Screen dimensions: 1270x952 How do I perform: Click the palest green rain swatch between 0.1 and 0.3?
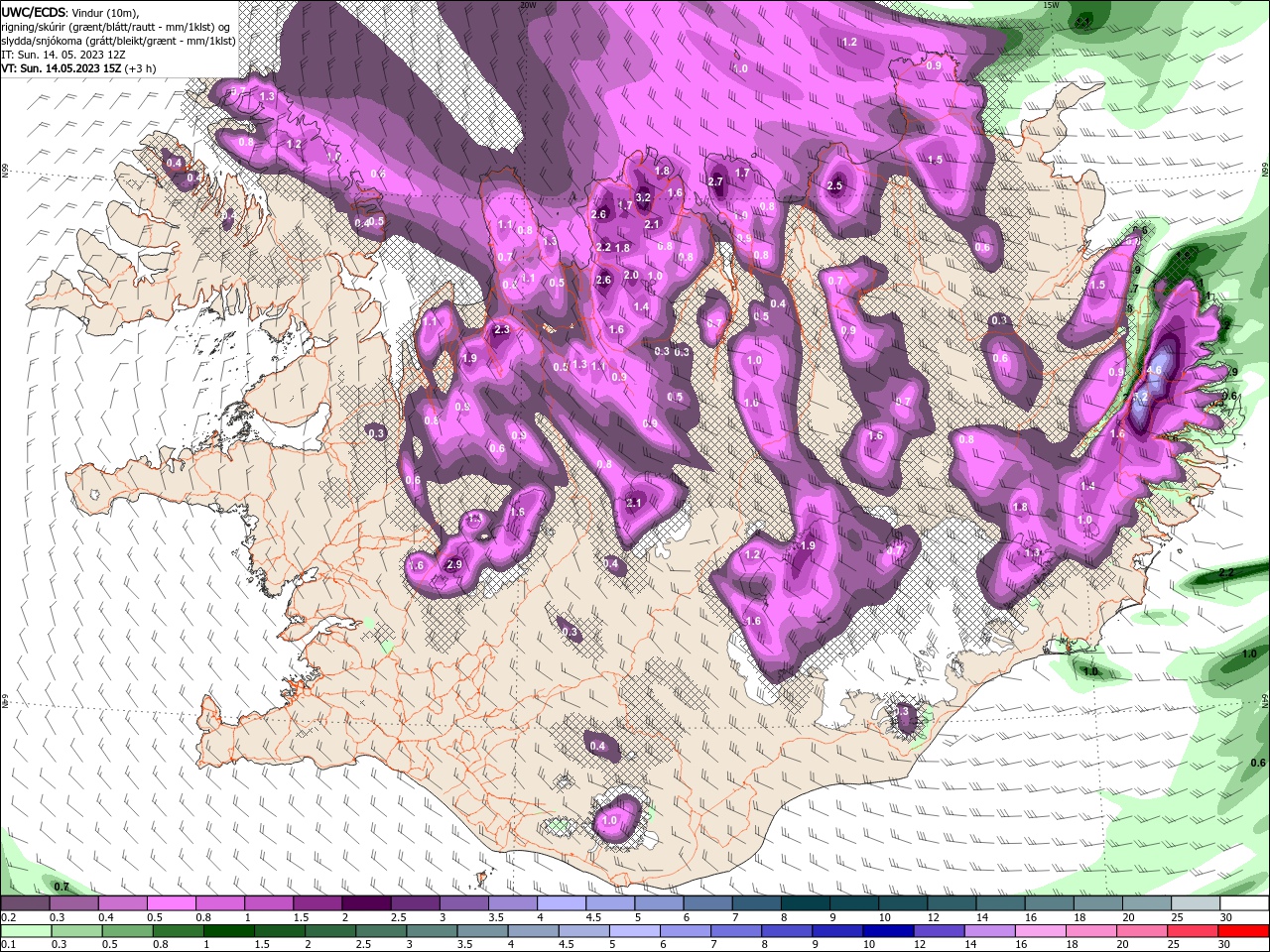pyautogui.click(x=26, y=931)
